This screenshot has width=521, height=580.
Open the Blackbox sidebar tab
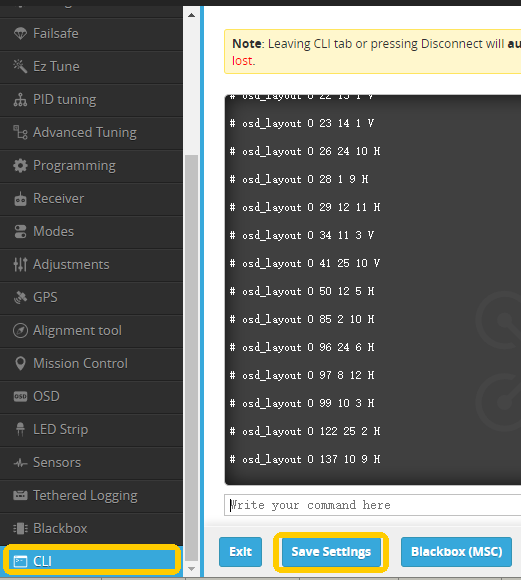pos(91,529)
